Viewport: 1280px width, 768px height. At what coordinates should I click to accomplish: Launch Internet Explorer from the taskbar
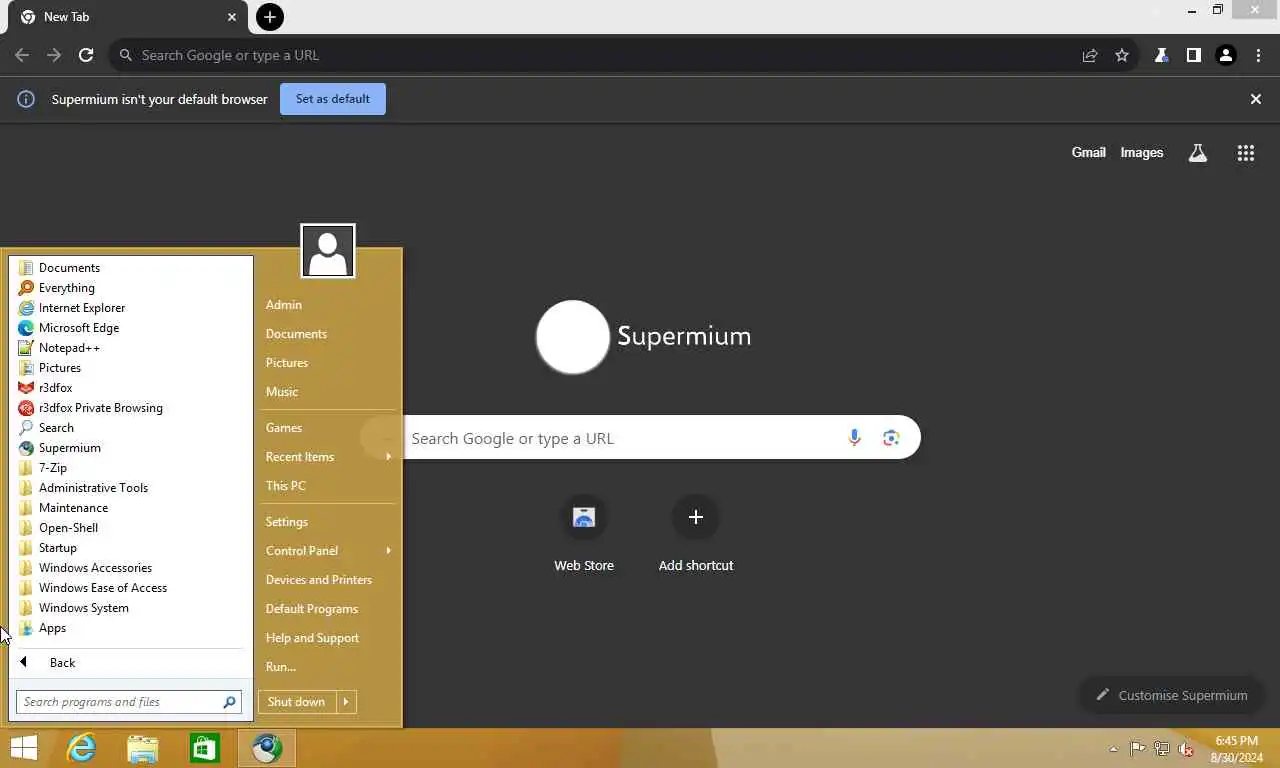pyautogui.click(x=81, y=748)
